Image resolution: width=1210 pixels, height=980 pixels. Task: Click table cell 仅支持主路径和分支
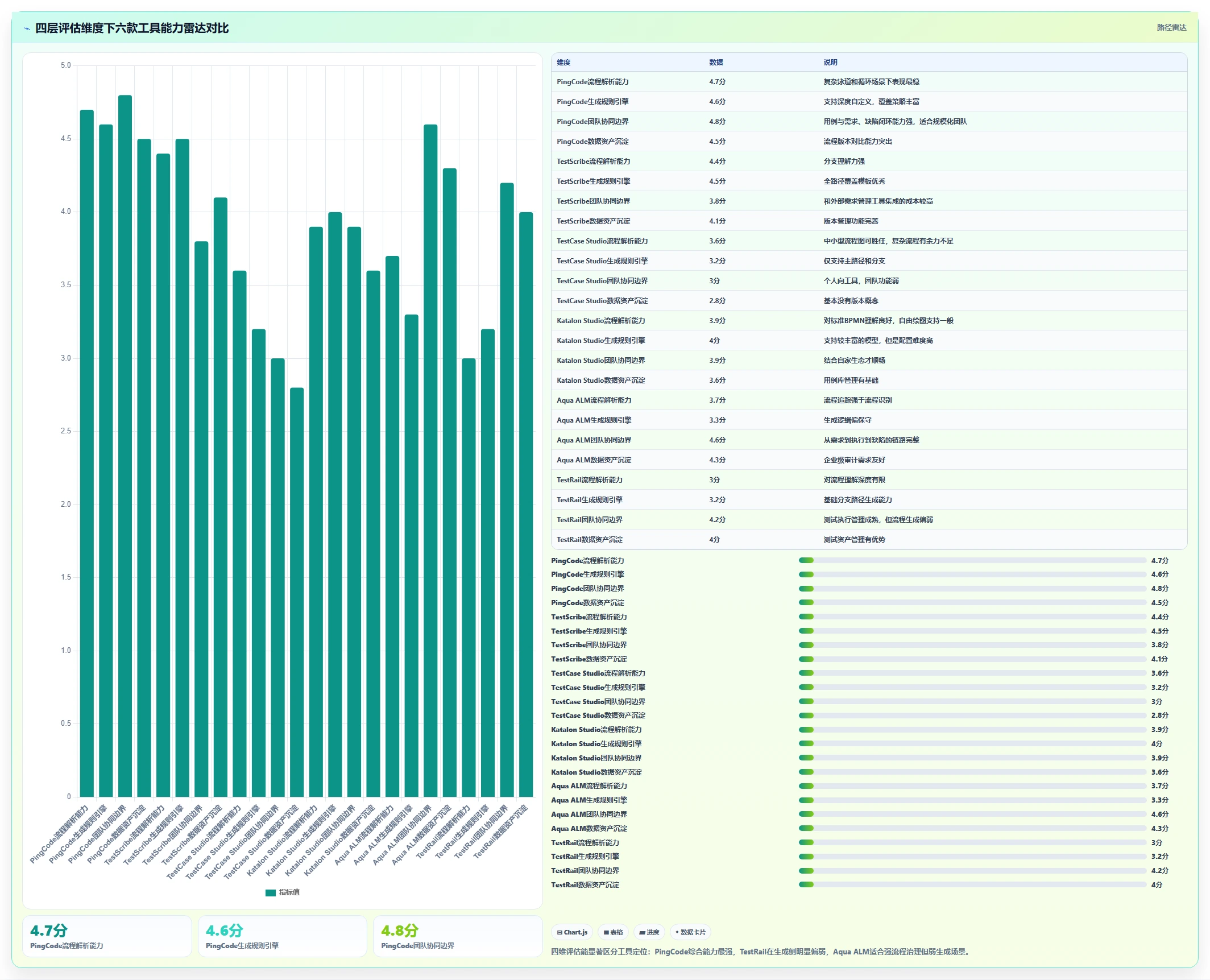(854, 261)
